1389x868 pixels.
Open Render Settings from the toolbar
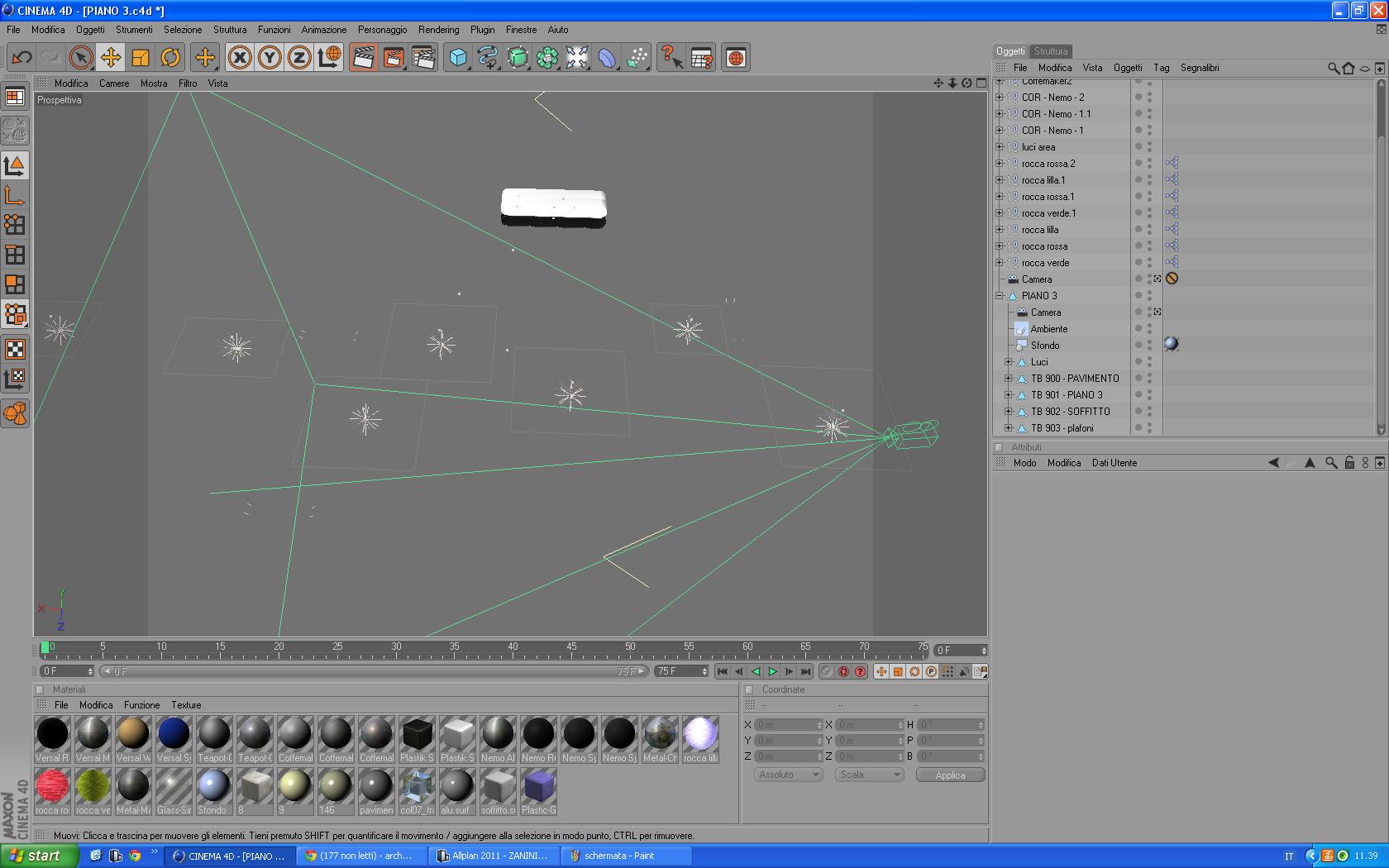[423, 58]
